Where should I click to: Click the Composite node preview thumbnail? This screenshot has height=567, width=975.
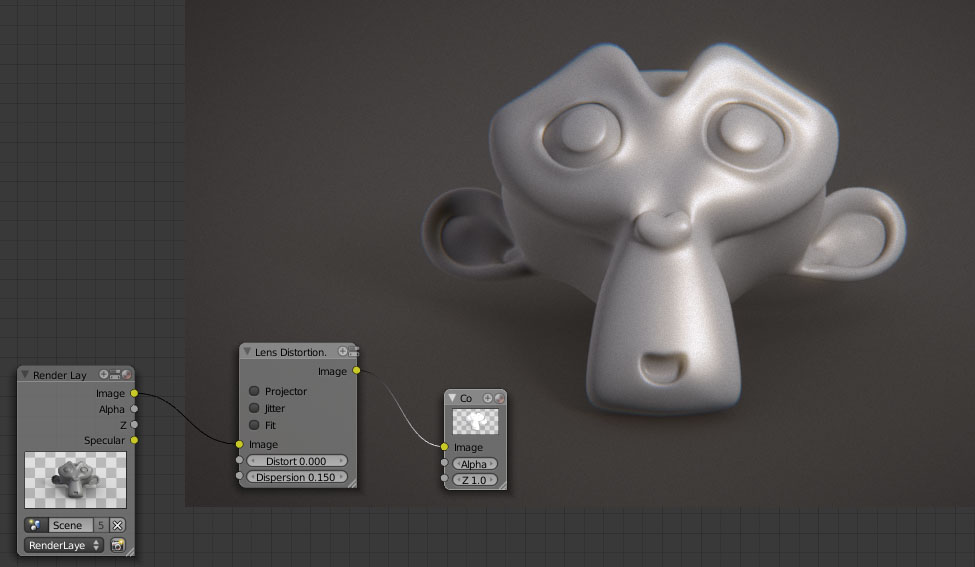pos(475,421)
